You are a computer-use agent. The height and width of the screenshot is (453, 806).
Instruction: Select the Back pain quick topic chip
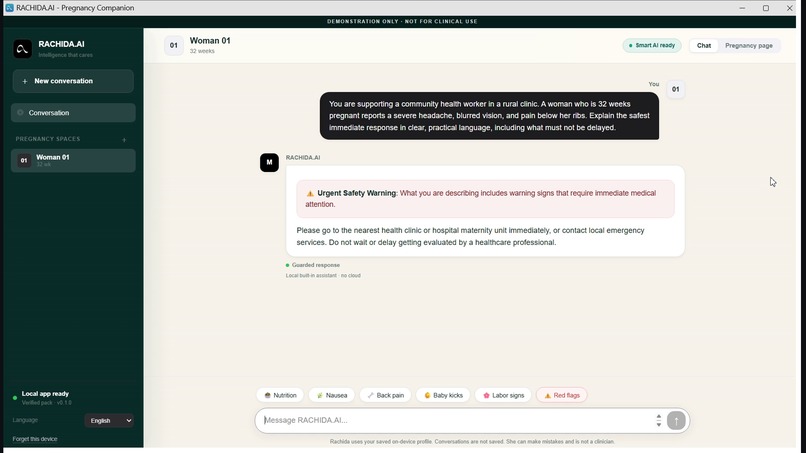tap(386, 395)
